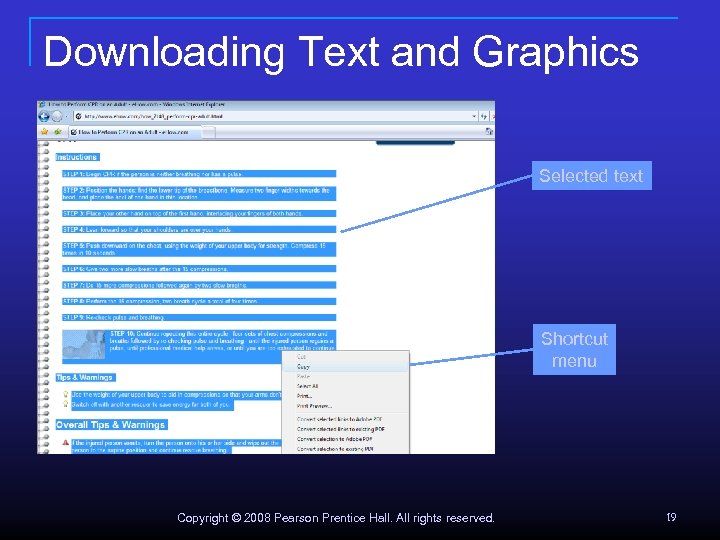Choose Select All in the shortcut menu

pos(345,386)
